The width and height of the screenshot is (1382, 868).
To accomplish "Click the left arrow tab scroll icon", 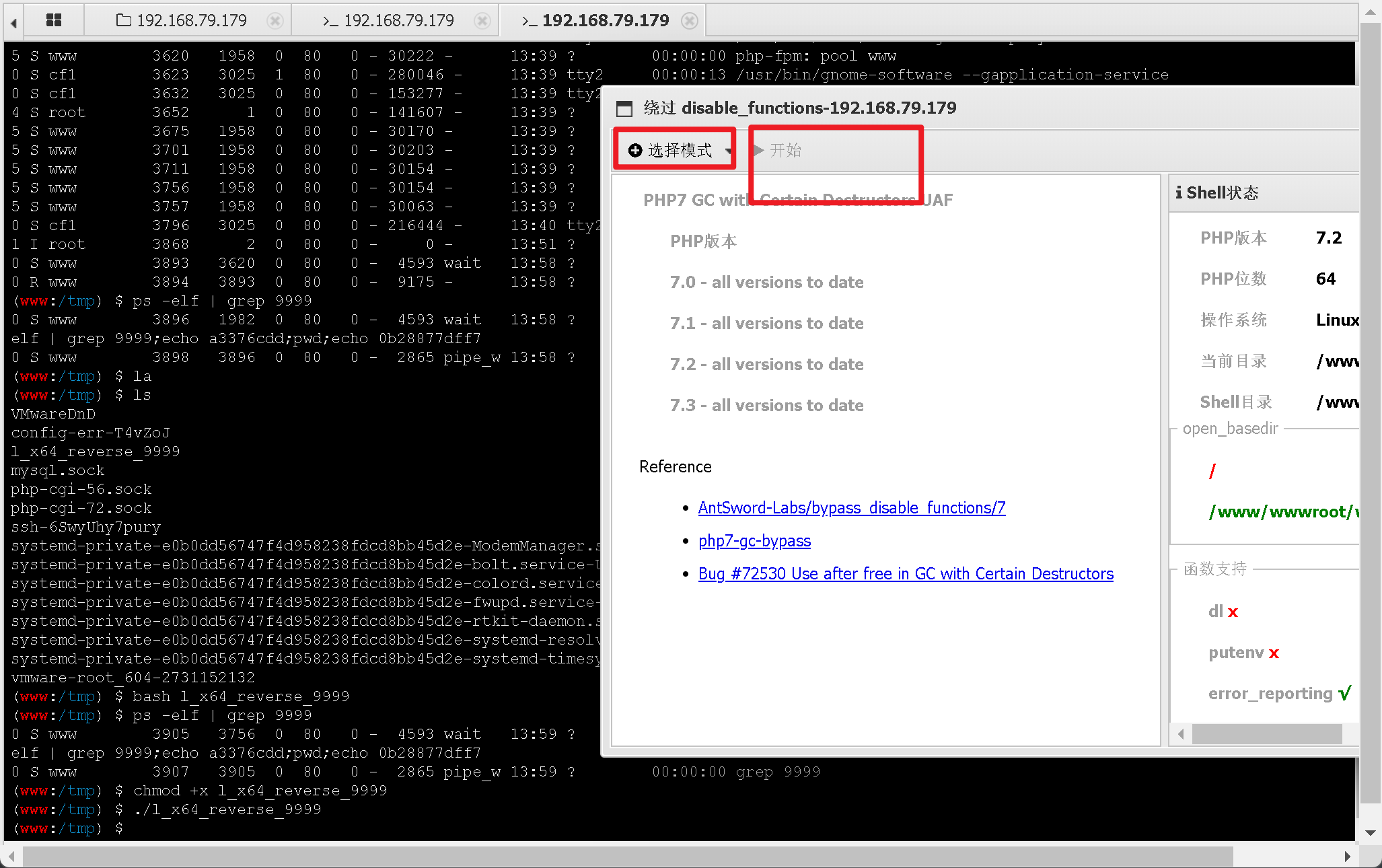I will (13, 23).
